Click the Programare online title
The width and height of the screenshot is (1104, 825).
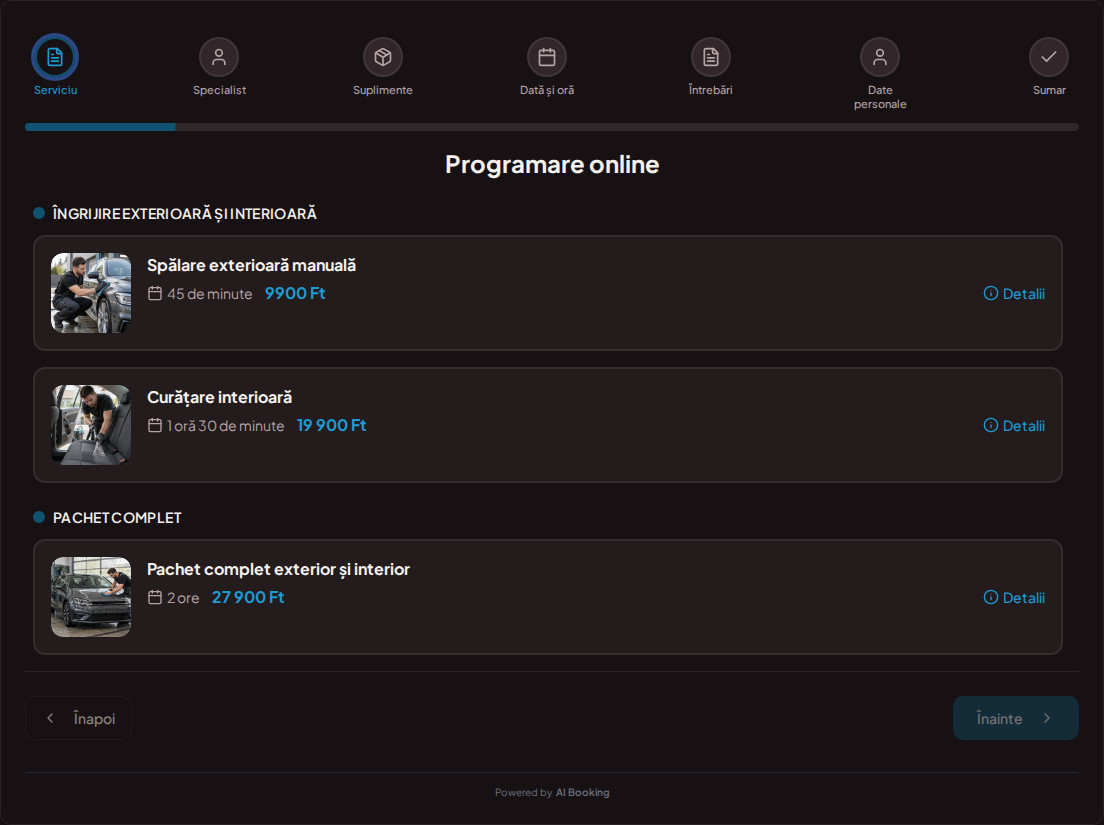click(552, 164)
